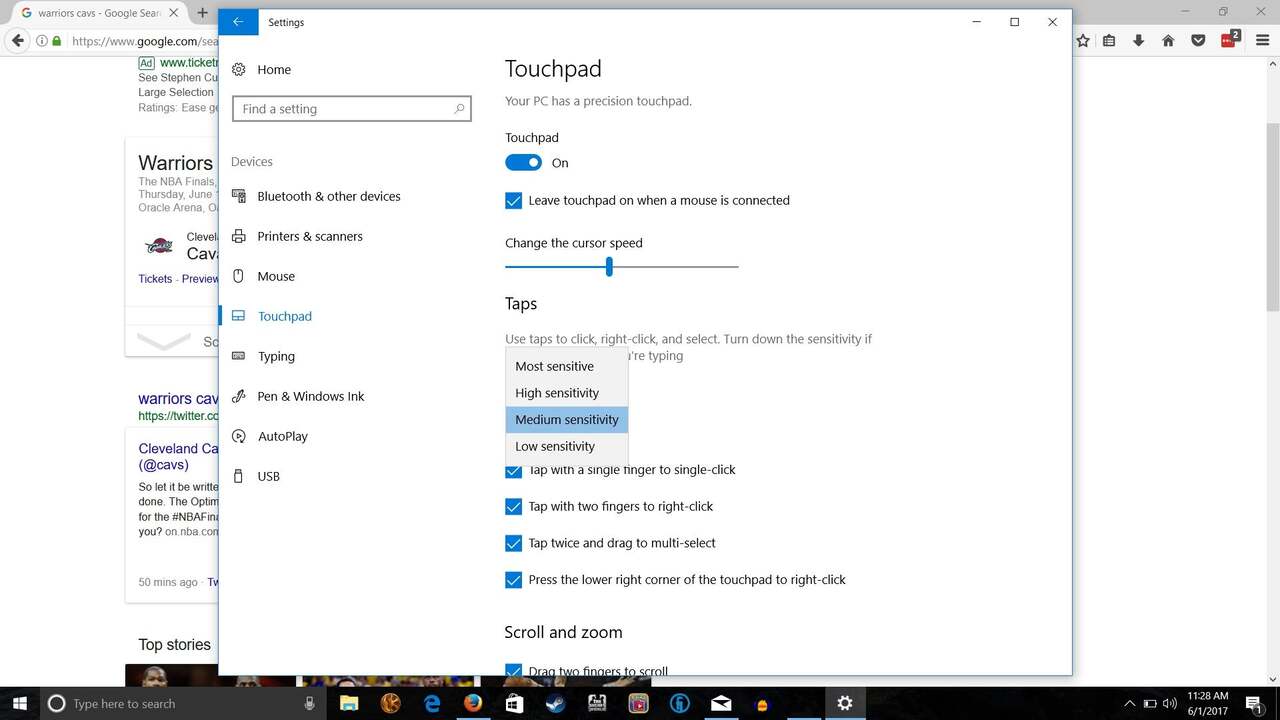The height and width of the screenshot is (720, 1280).
Task: Pick Low sensitivity in the dropdown
Action: [555, 447]
